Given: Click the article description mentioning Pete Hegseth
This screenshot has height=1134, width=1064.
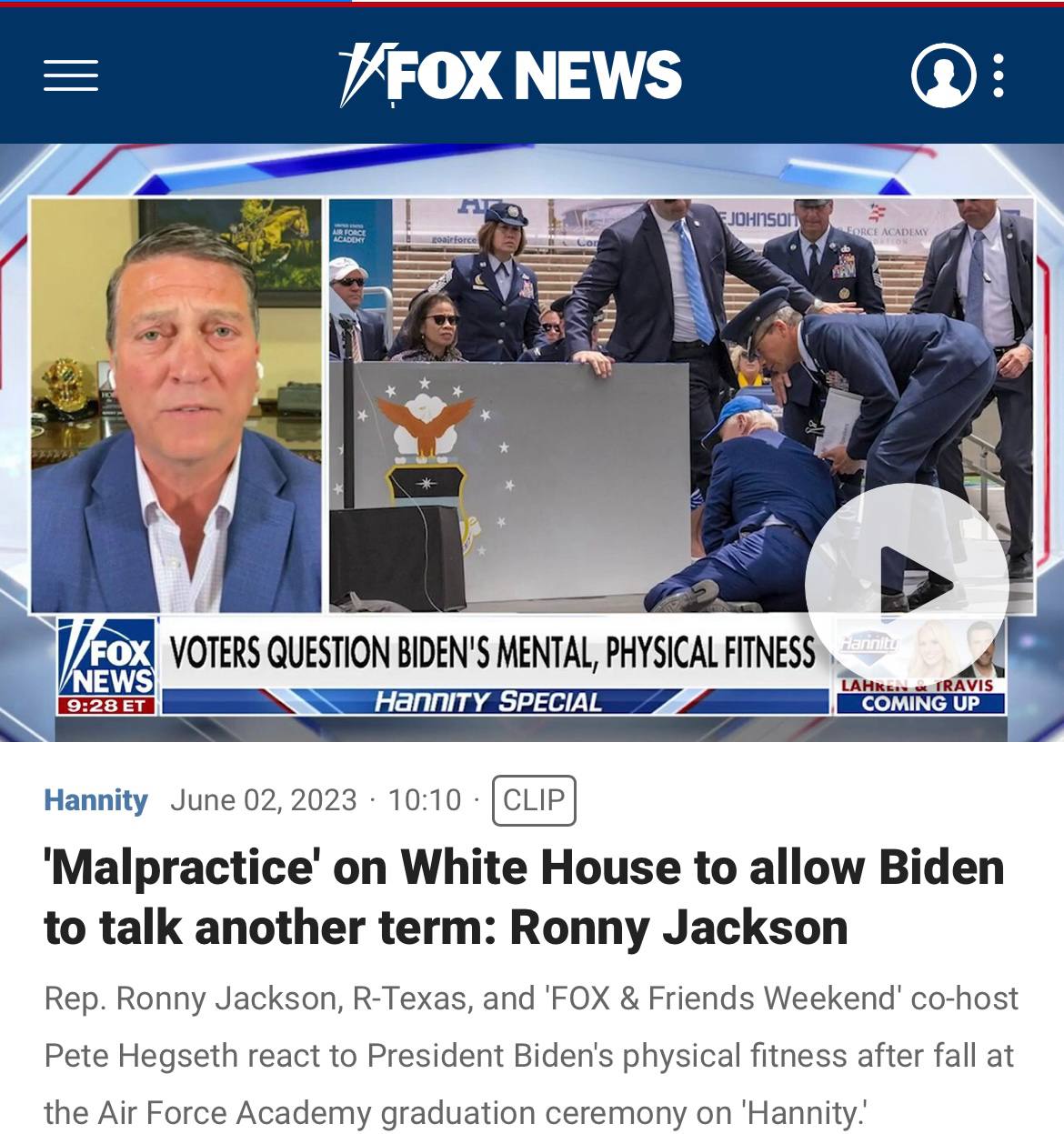Looking at the screenshot, I should tap(531, 1056).
